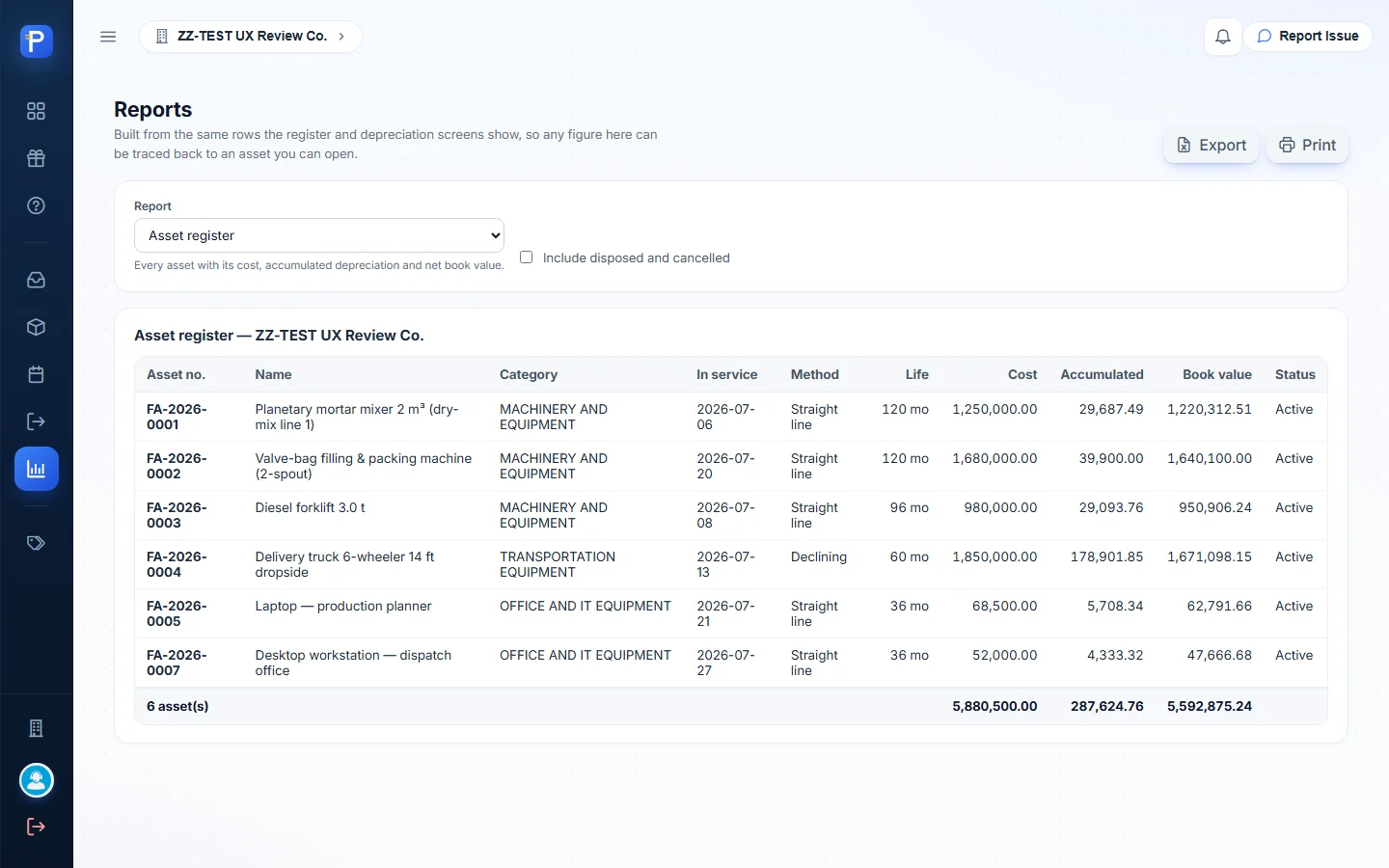This screenshot has height=868, width=1389.
Task: Click accumulated value 178,901.85
Action: pos(1106,556)
